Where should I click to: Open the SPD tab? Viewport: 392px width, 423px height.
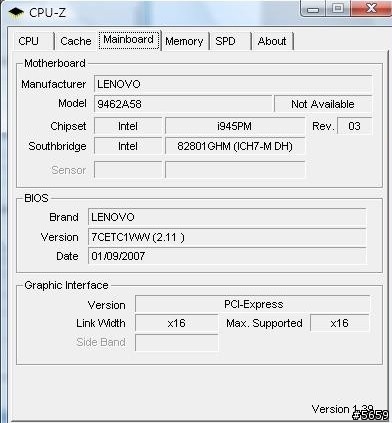[230, 41]
